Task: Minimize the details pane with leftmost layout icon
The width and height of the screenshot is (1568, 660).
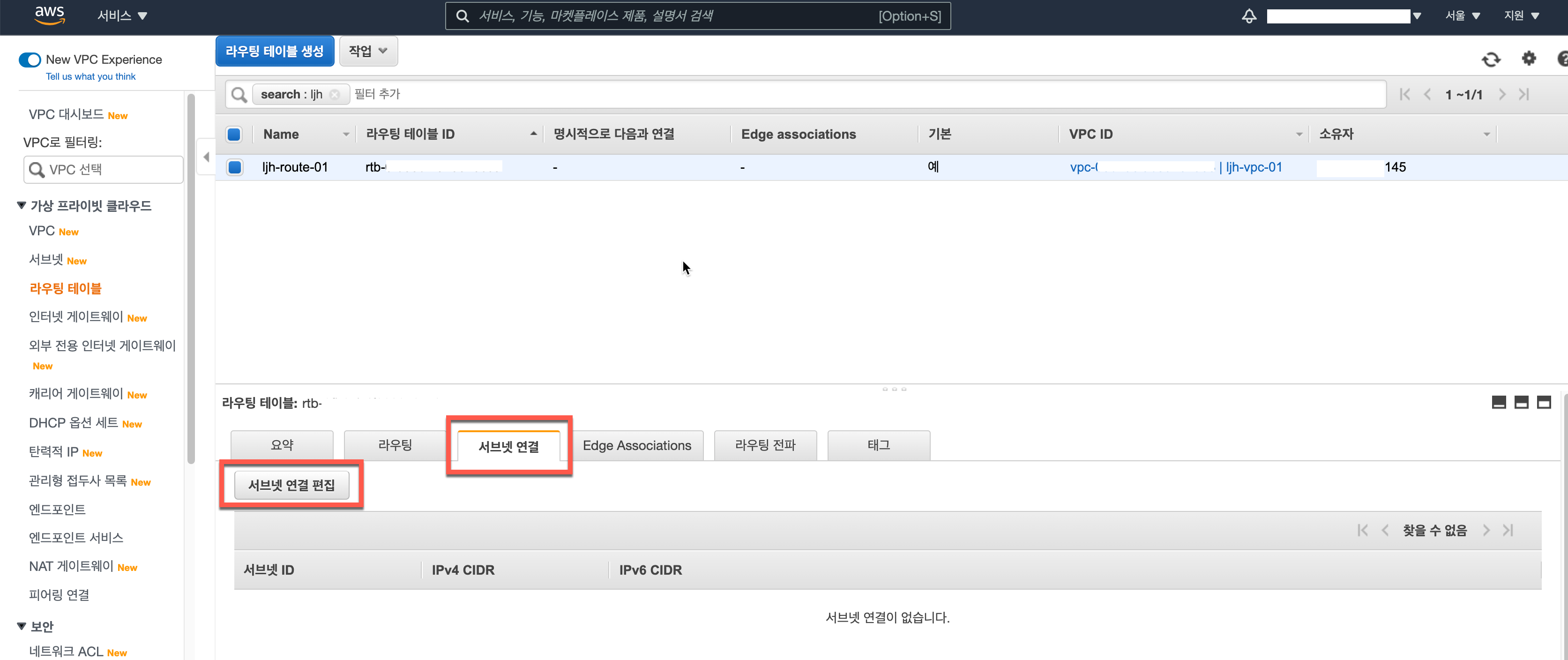Action: point(1499,403)
